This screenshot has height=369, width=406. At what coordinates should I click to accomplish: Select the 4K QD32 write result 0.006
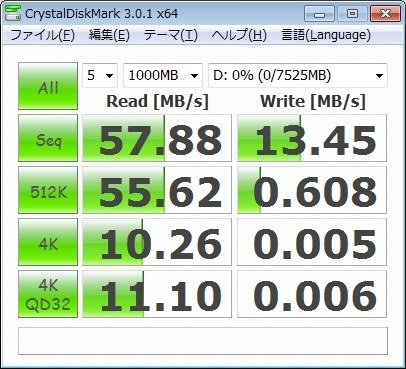point(312,294)
